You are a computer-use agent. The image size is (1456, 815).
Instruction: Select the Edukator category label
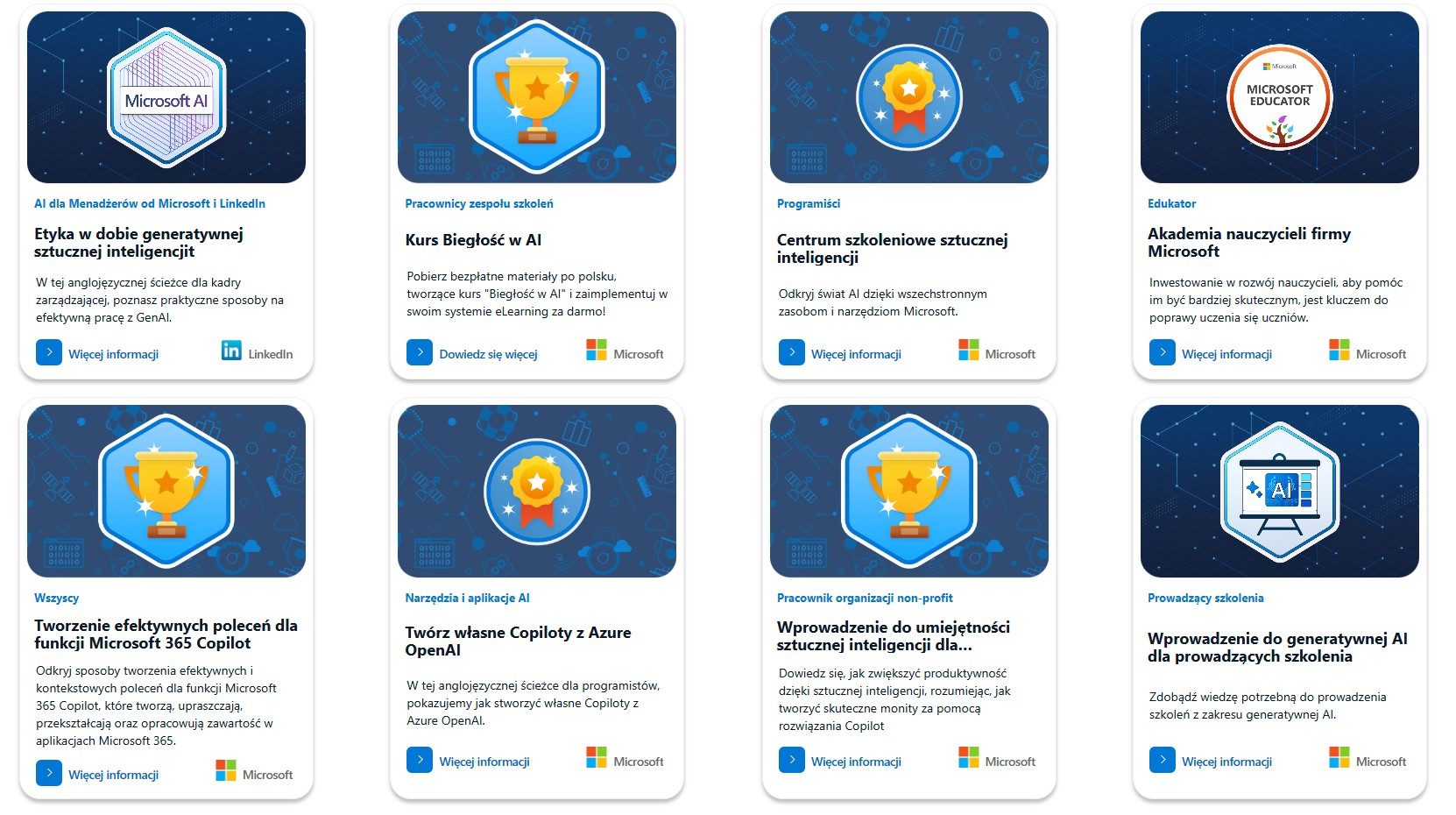[x=1171, y=203]
